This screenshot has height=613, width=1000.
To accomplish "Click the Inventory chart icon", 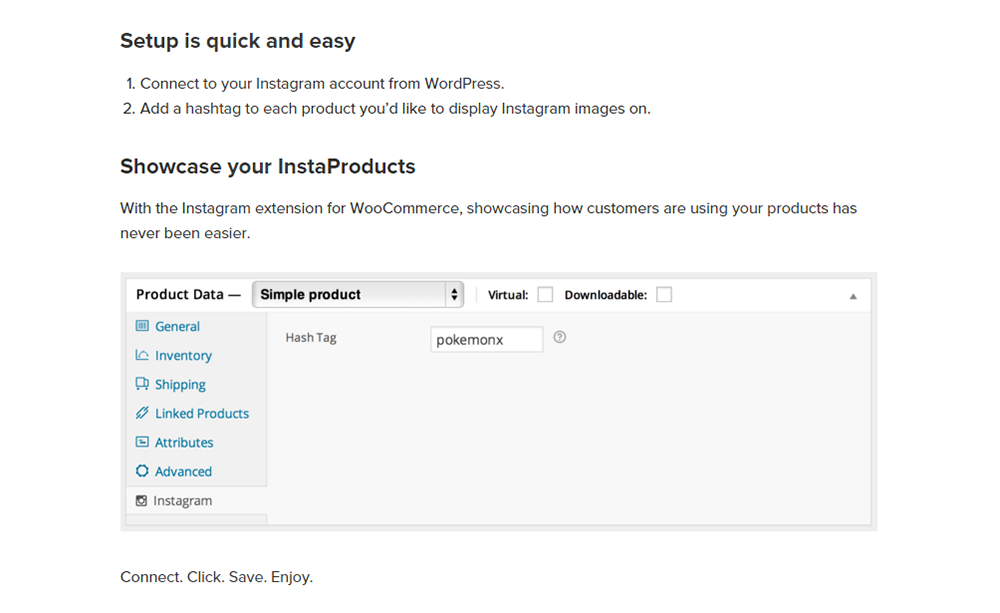I will (x=142, y=355).
